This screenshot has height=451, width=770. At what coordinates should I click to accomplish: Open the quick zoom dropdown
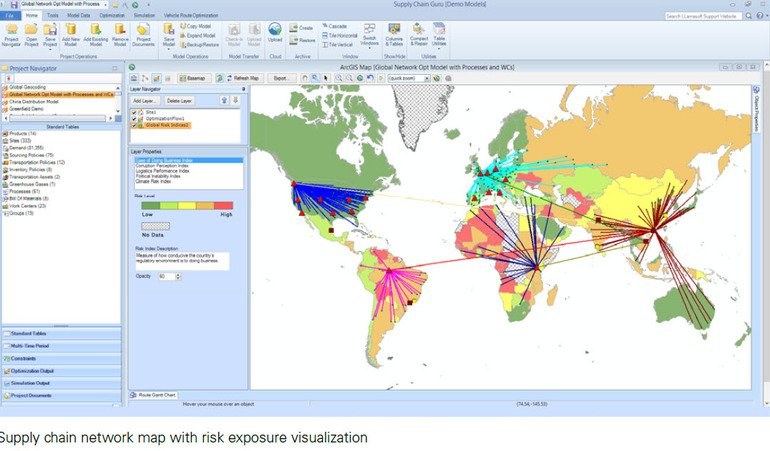tap(427, 79)
